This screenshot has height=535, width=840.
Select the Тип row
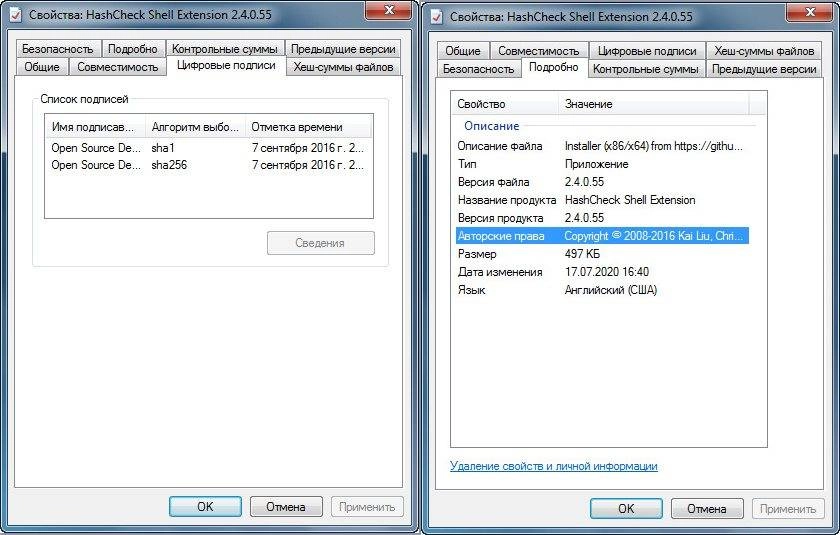coord(602,164)
